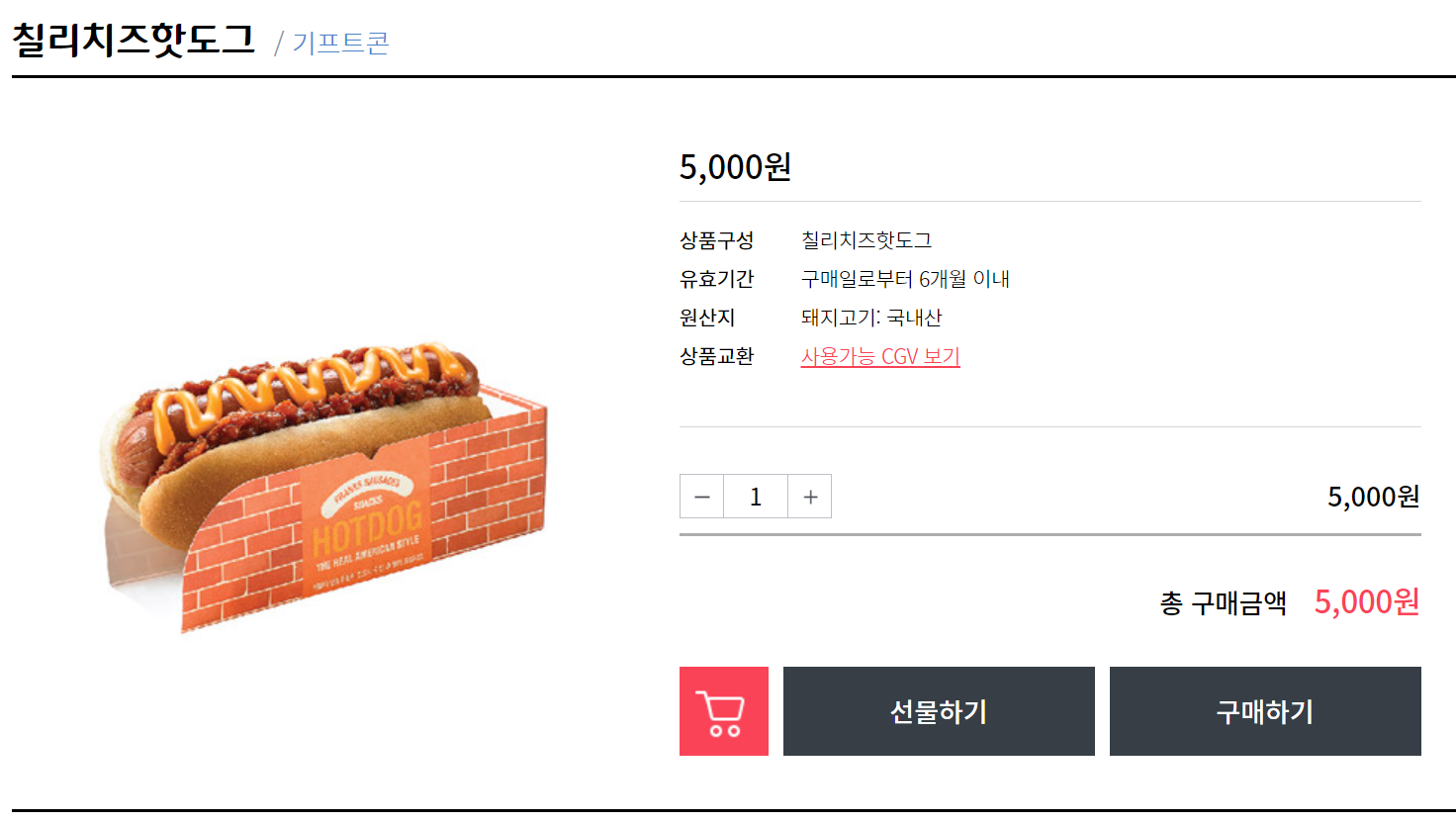Select the 기프트콘 category label
Image resolution: width=1456 pixels, height=824 pixels.
coord(340,44)
